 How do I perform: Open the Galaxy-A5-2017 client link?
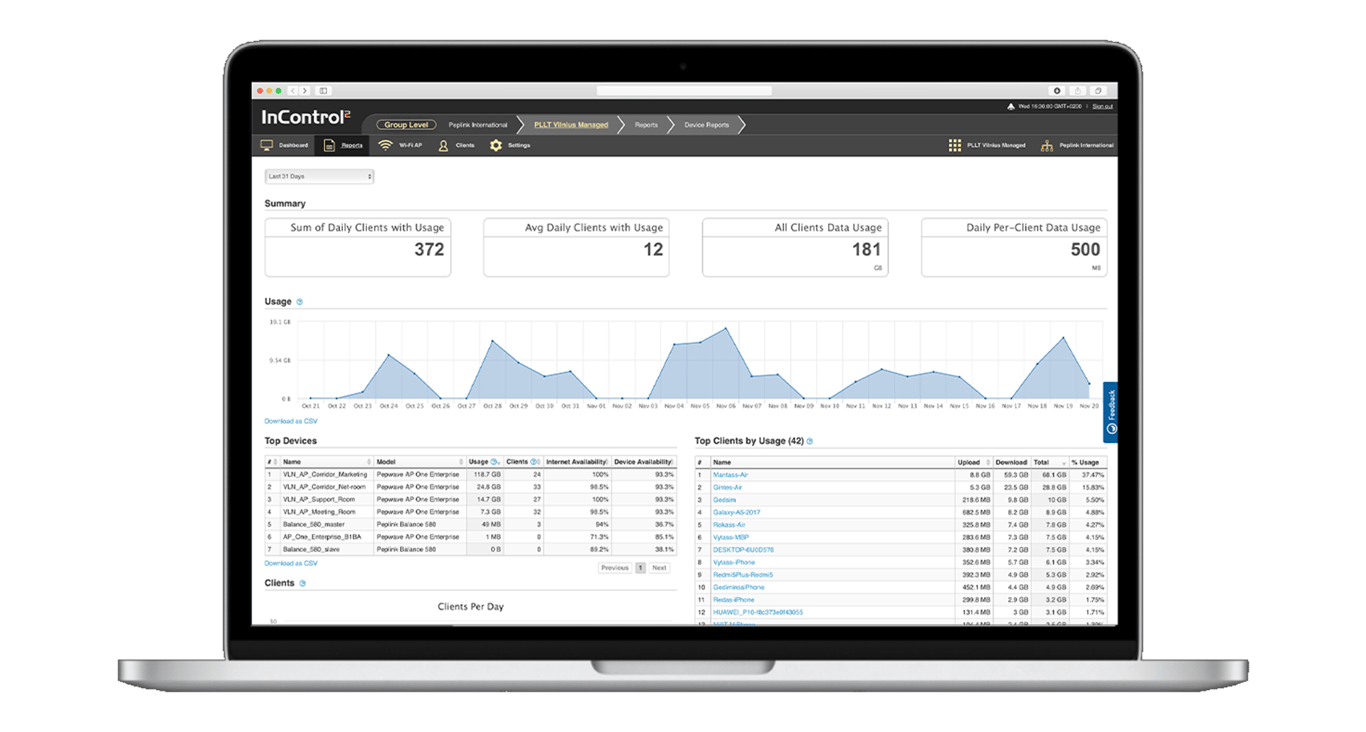[x=736, y=512]
